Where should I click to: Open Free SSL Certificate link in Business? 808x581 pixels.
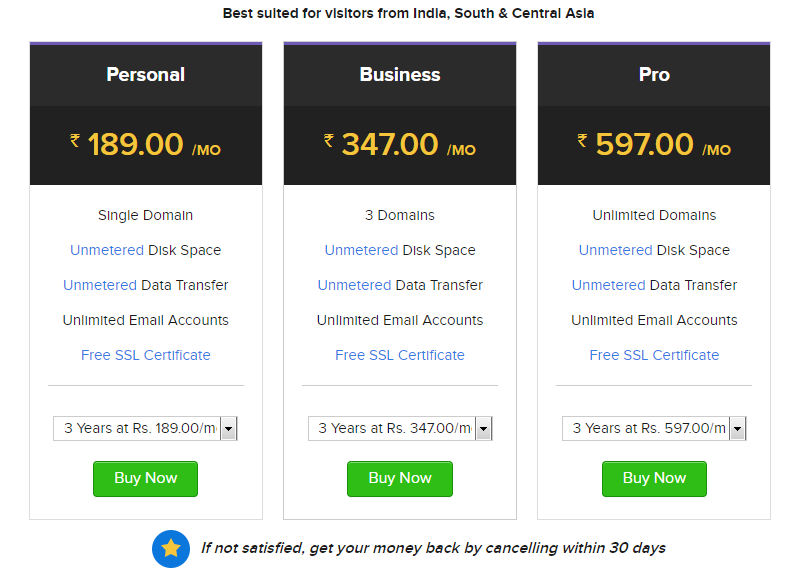click(400, 355)
